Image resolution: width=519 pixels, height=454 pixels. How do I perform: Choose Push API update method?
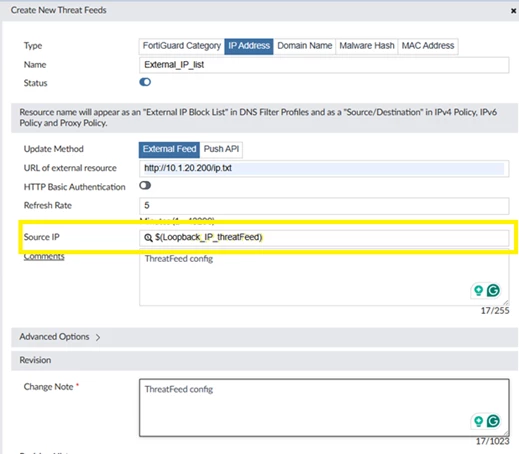[221, 149]
